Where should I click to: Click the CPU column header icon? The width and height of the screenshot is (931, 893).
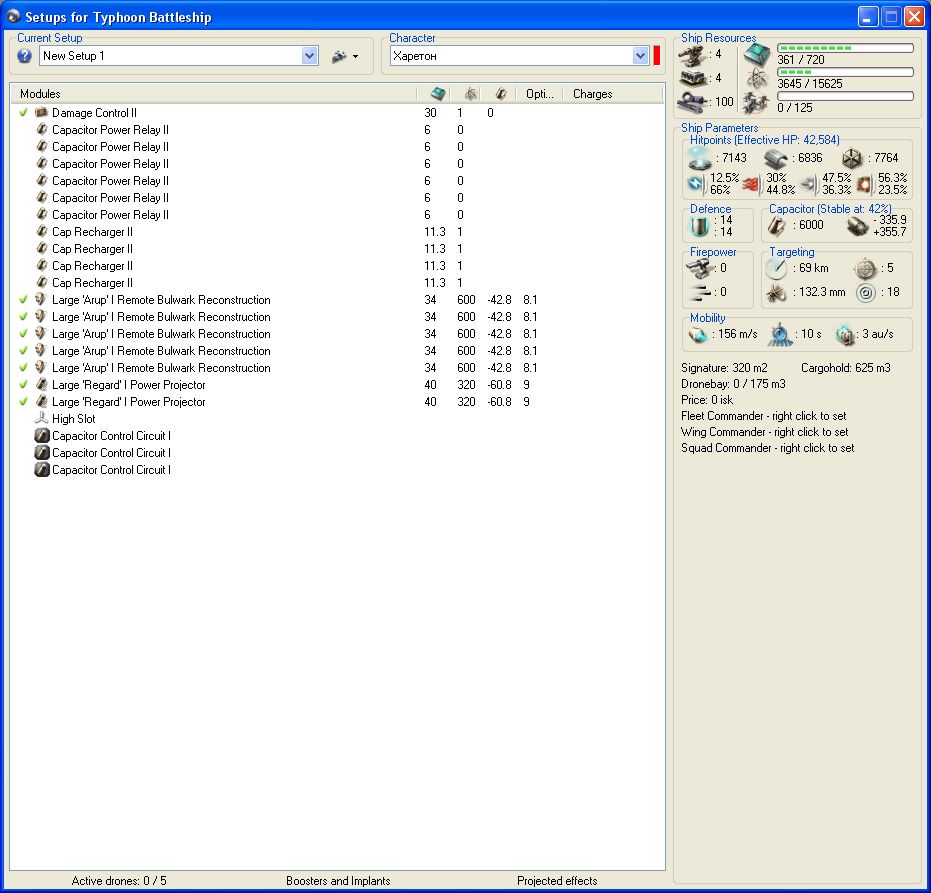tap(438, 94)
